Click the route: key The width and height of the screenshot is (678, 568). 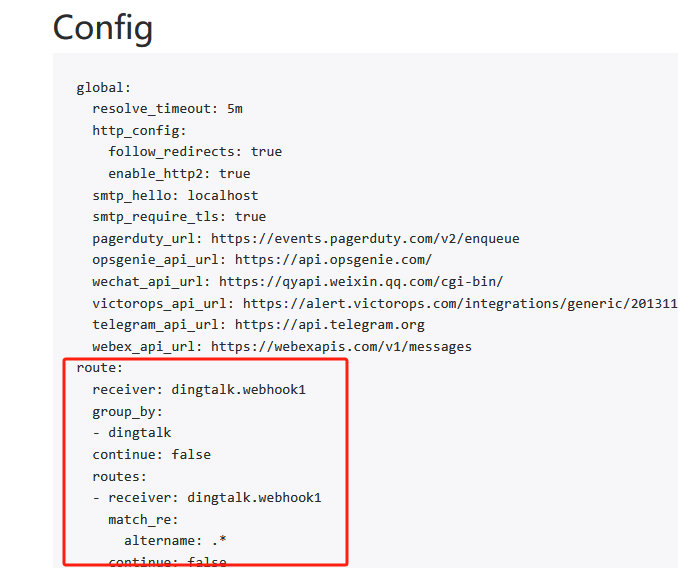(99, 368)
